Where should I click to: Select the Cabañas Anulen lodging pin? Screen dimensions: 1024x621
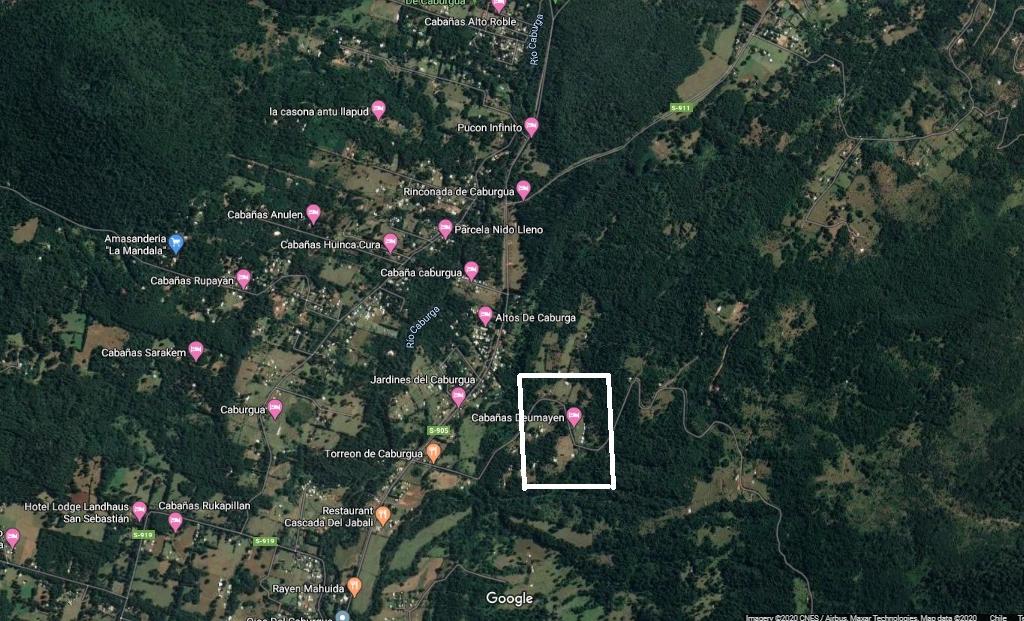coord(313,214)
